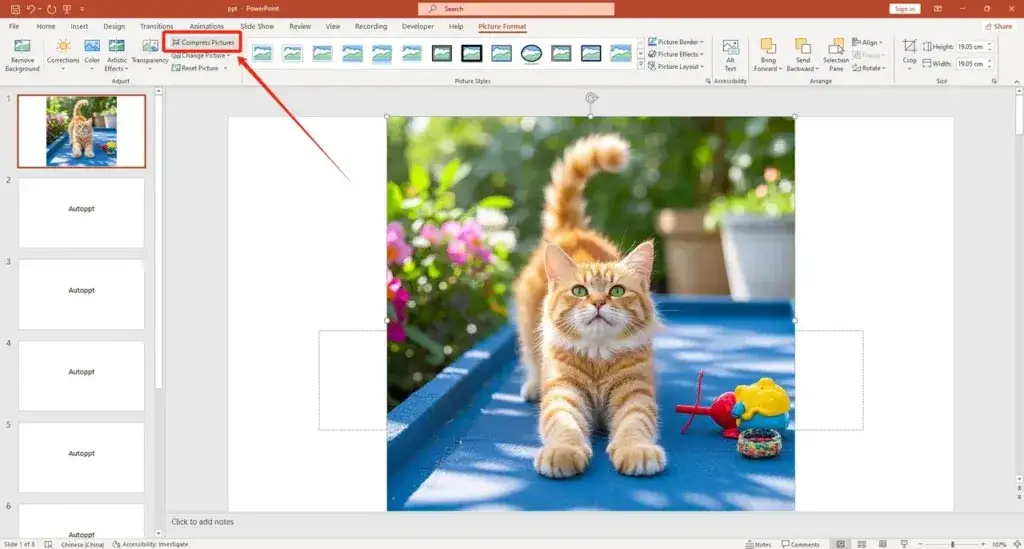1024x549 pixels.
Task: Go to the Review tab
Action: tap(300, 27)
